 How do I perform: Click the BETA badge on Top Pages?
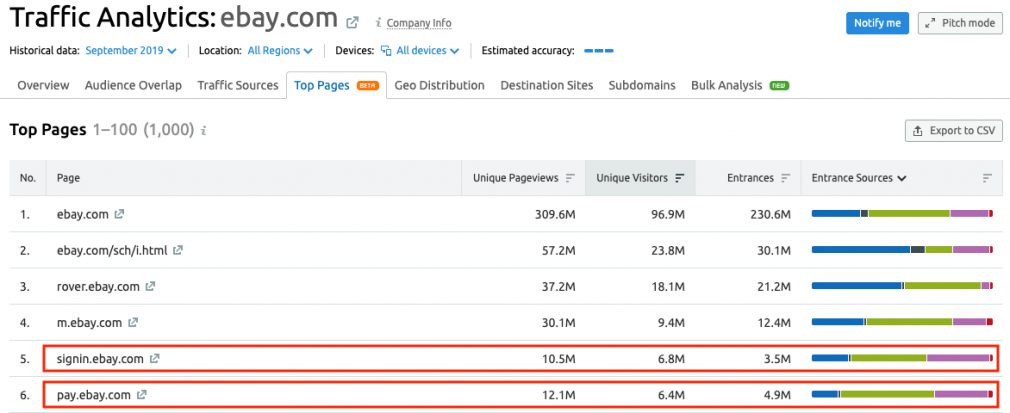tap(368, 86)
